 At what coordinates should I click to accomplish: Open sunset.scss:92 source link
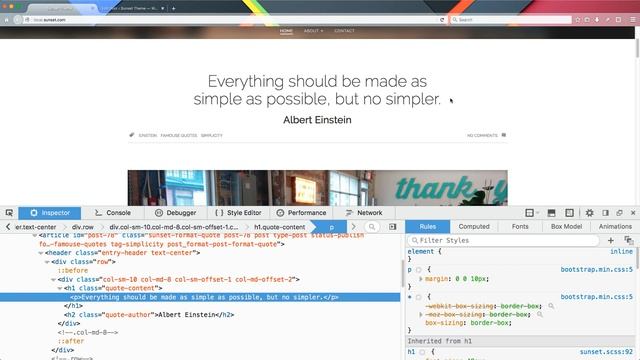(x=606, y=351)
